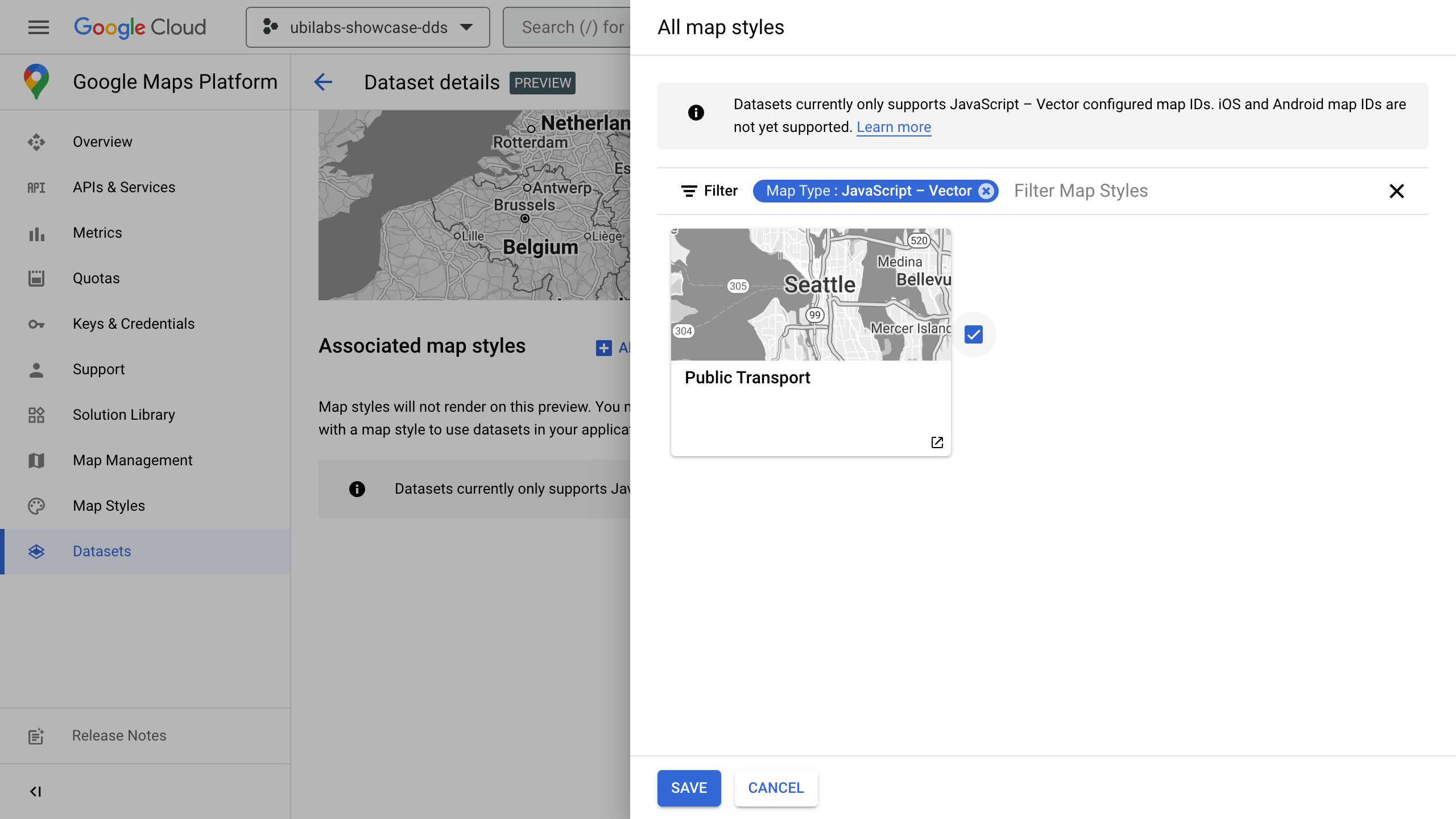Viewport: 1456px width, 819px height.
Task: Click the API icon in sidebar
Action: pyautogui.click(x=36, y=188)
